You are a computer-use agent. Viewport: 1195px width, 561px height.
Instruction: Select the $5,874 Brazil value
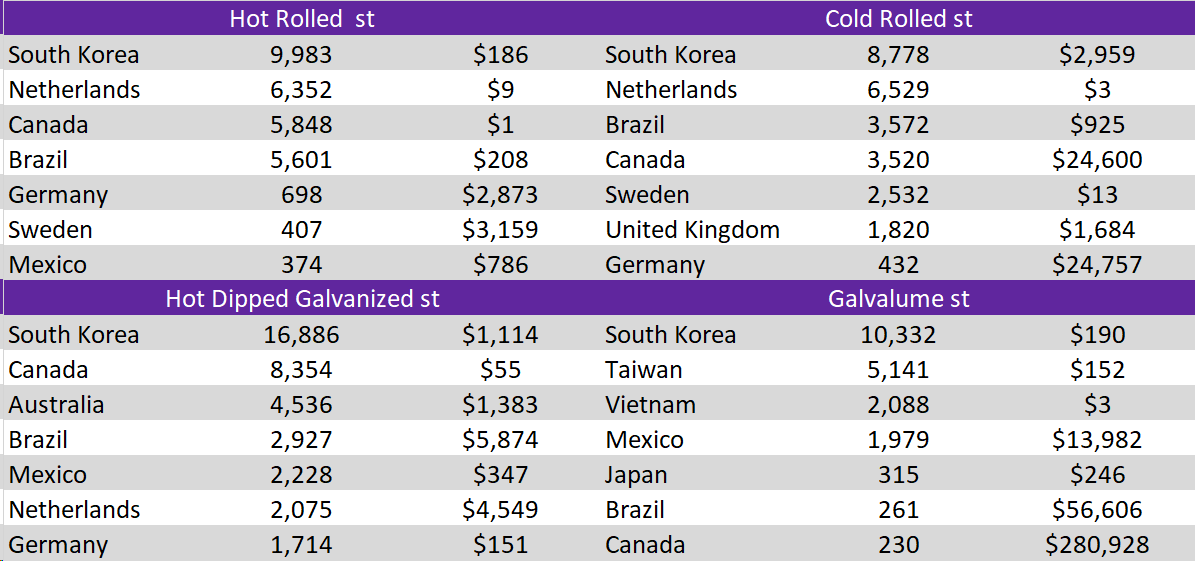click(500, 440)
